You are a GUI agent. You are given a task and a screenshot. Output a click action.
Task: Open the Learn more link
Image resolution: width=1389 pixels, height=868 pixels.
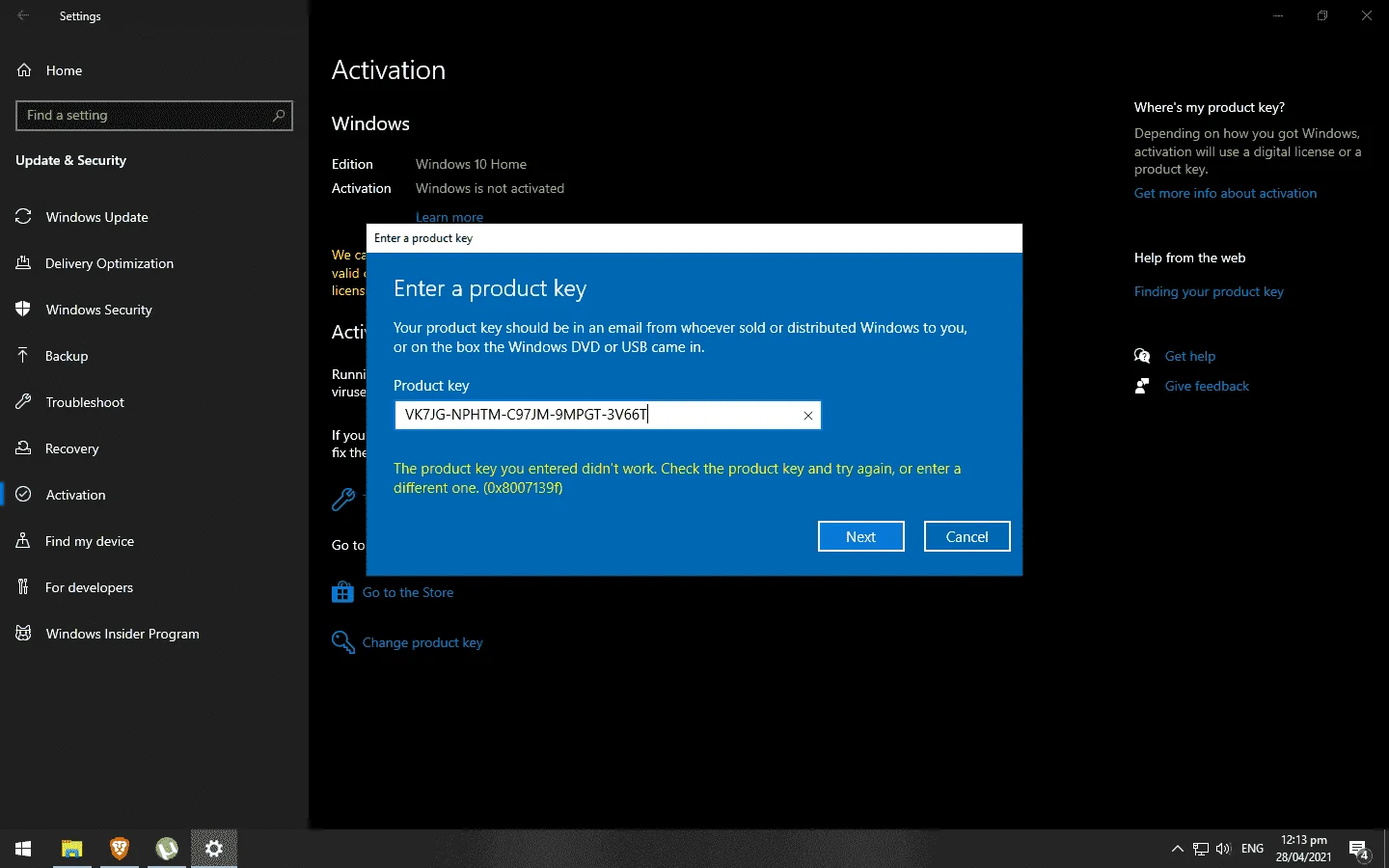449,217
